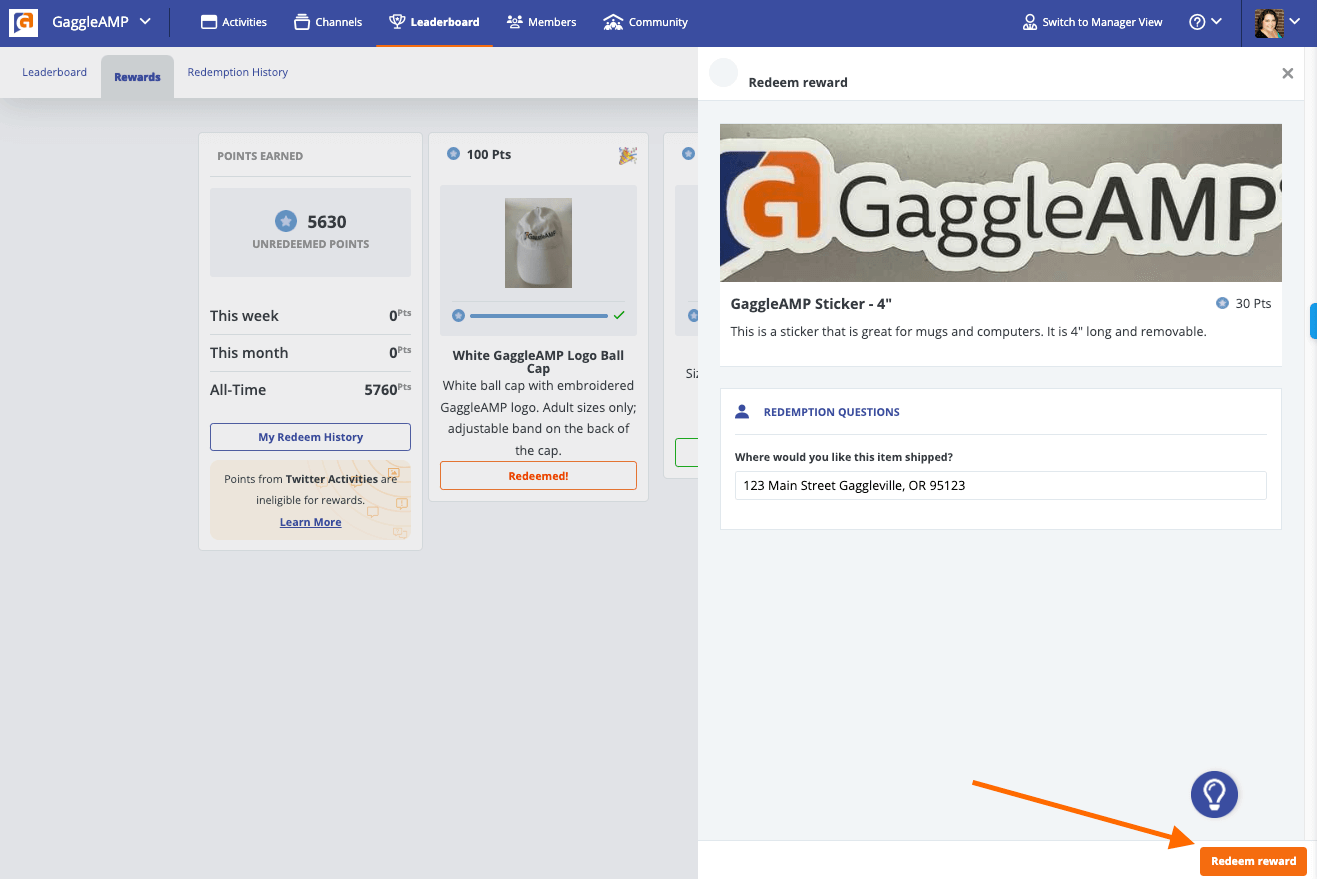
Task: Click the Leaderboard trophy icon
Action: (397, 22)
